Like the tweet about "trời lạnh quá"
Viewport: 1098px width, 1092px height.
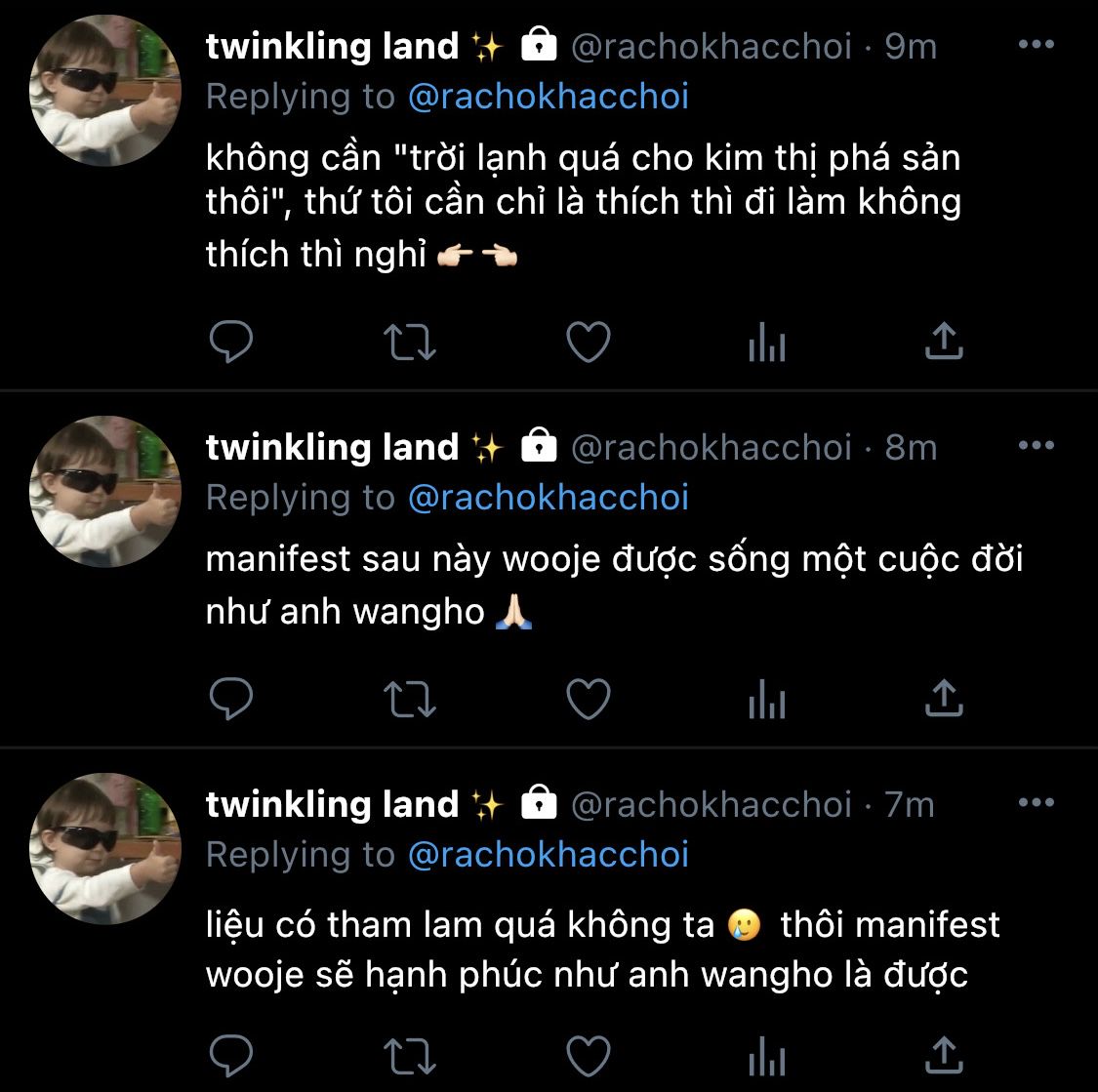coord(589,342)
